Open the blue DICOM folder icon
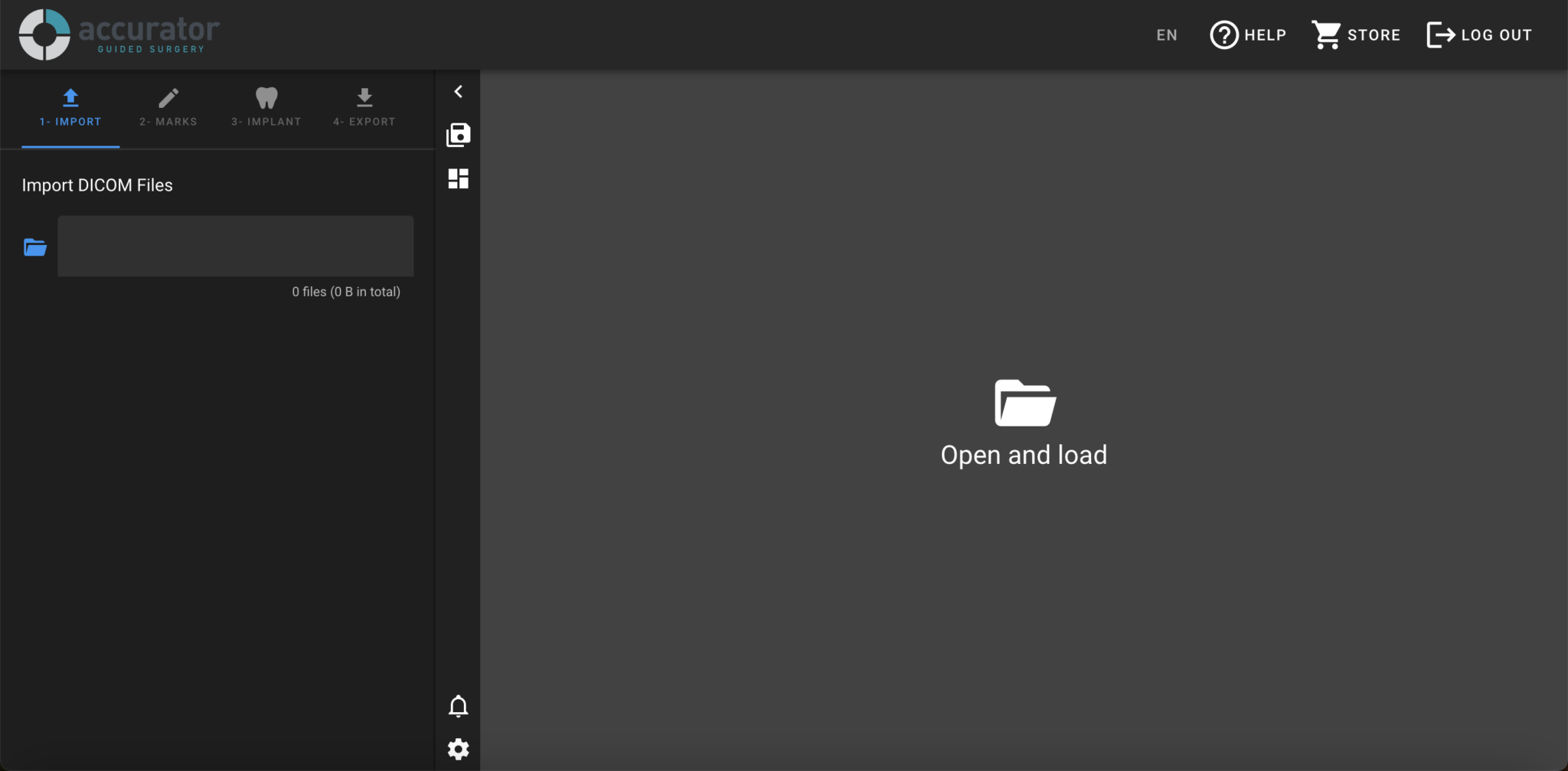 coord(34,246)
